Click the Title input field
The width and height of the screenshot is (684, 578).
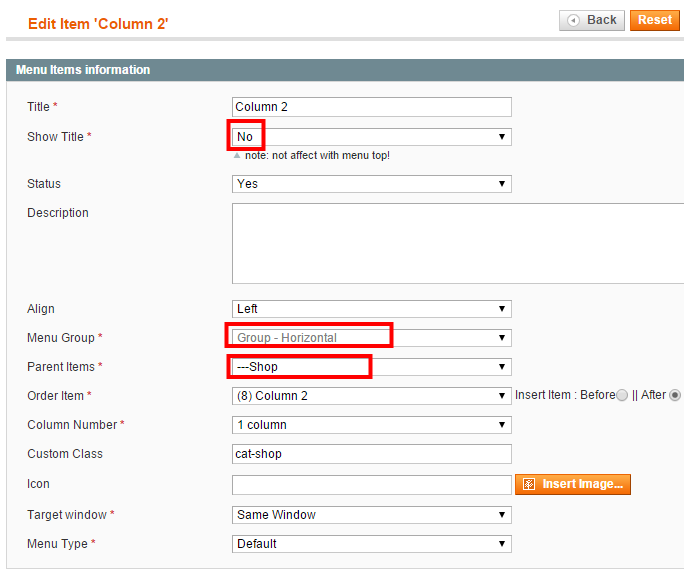pyautogui.click(x=372, y=107)
